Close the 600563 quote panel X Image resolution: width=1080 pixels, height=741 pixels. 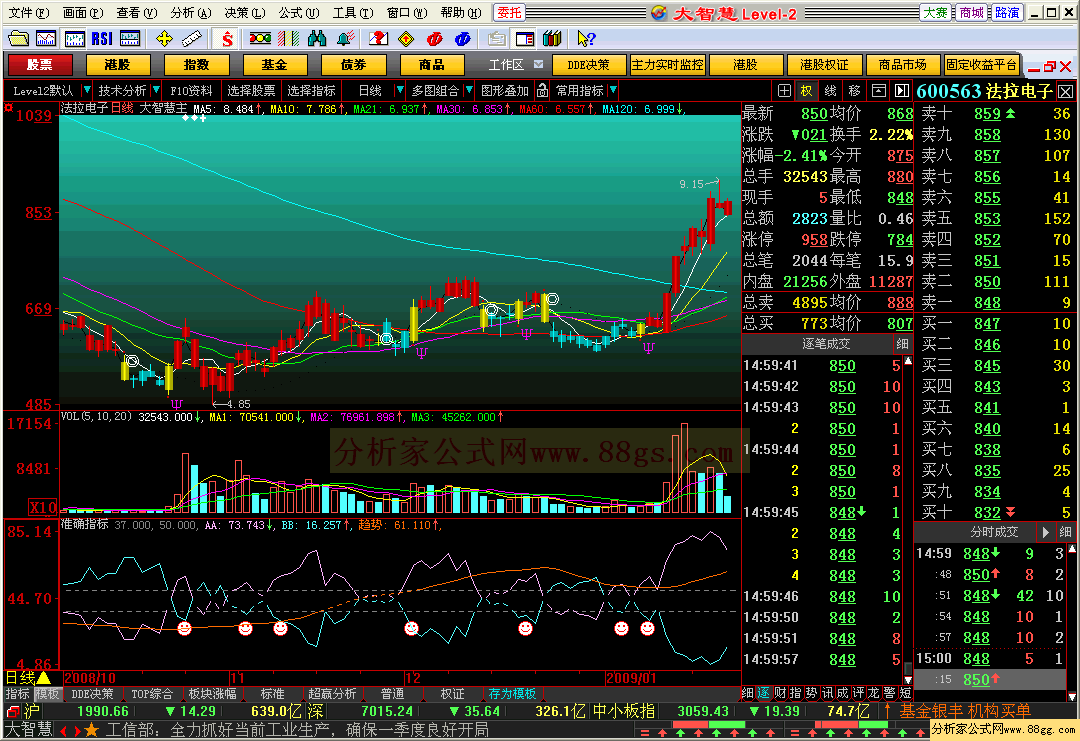pos(1066,91)
